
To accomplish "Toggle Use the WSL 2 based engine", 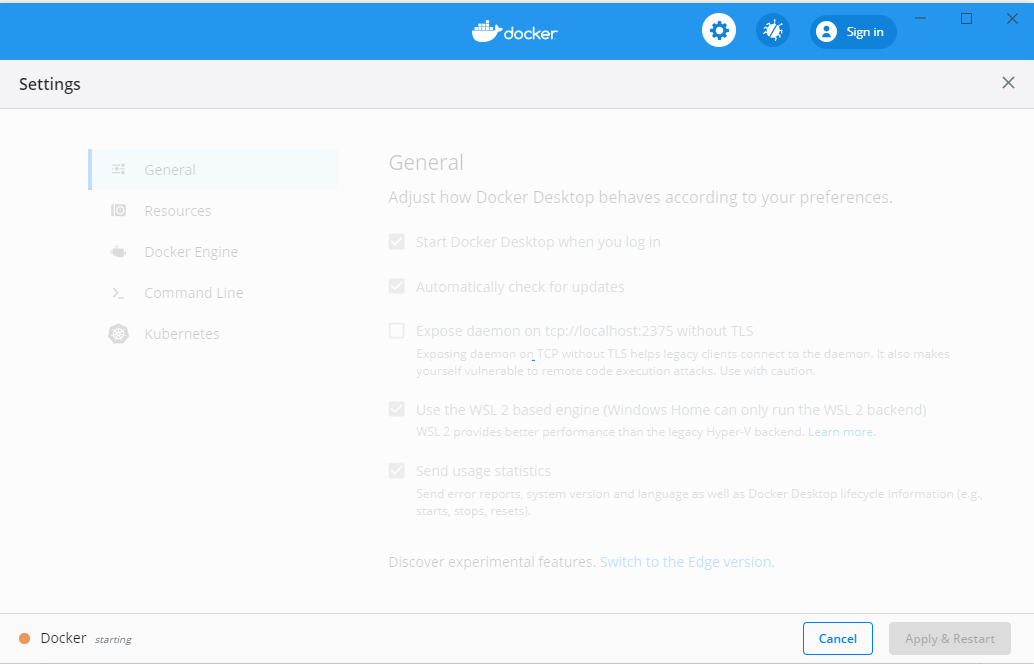I will tap(396, 409).
